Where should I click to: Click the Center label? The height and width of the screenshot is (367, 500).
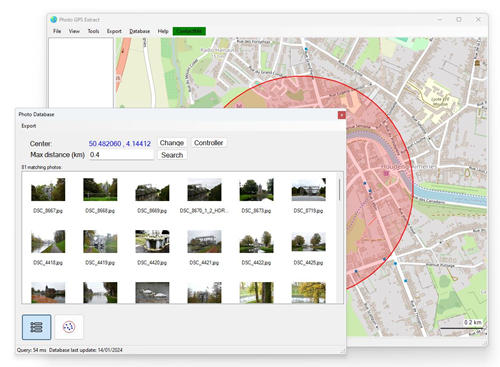[41, 144]
